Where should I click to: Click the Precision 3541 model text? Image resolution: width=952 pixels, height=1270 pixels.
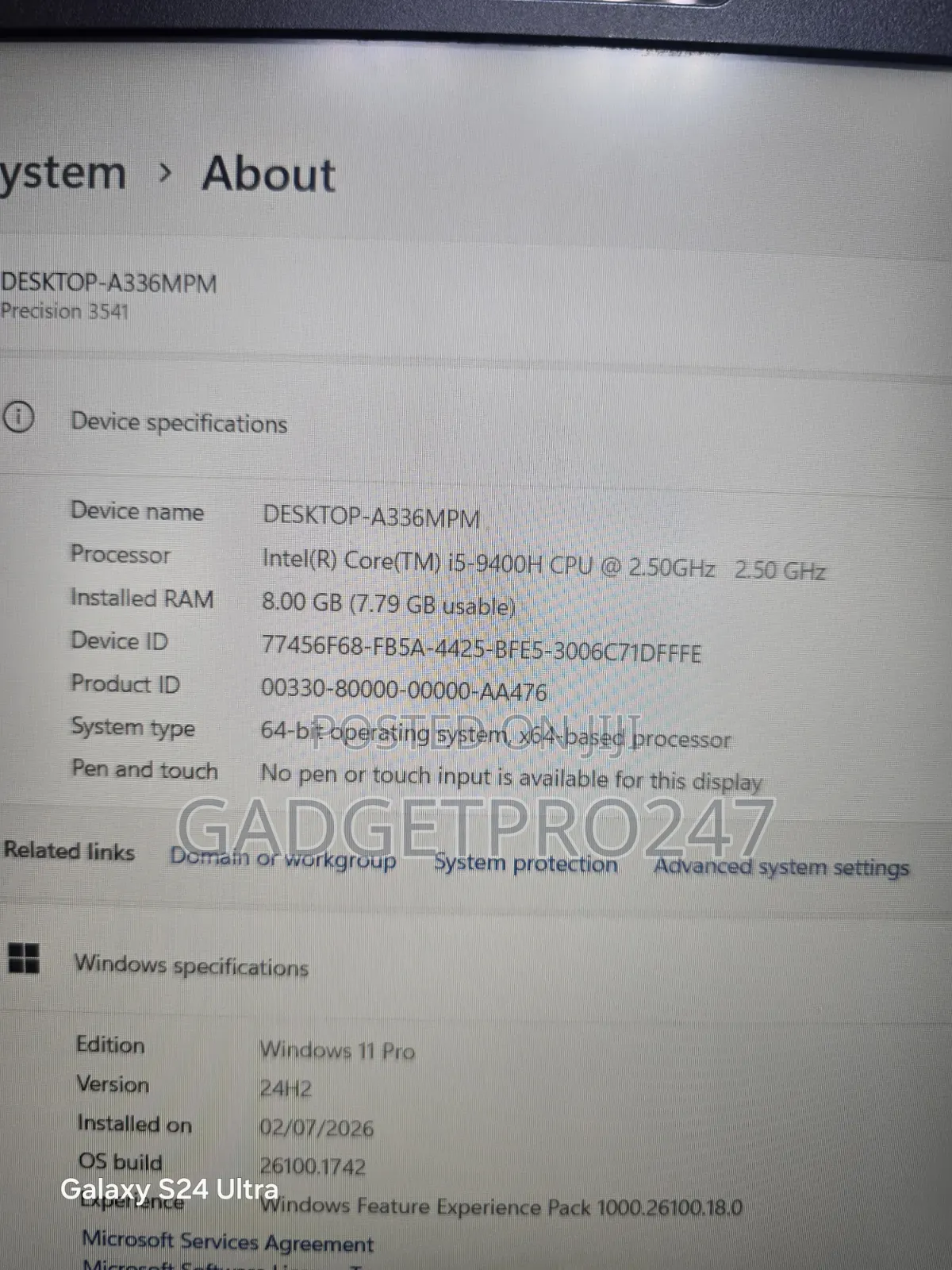click(64, 310)
